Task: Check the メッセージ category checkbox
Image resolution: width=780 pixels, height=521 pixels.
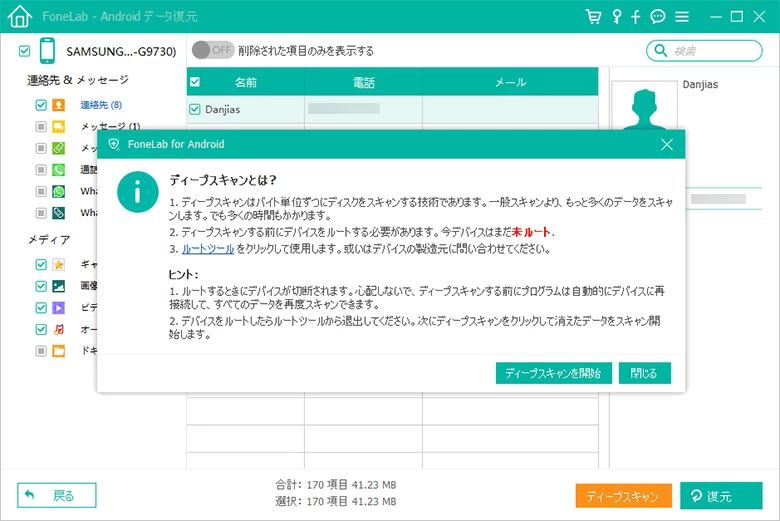Action: click(41, 127)
